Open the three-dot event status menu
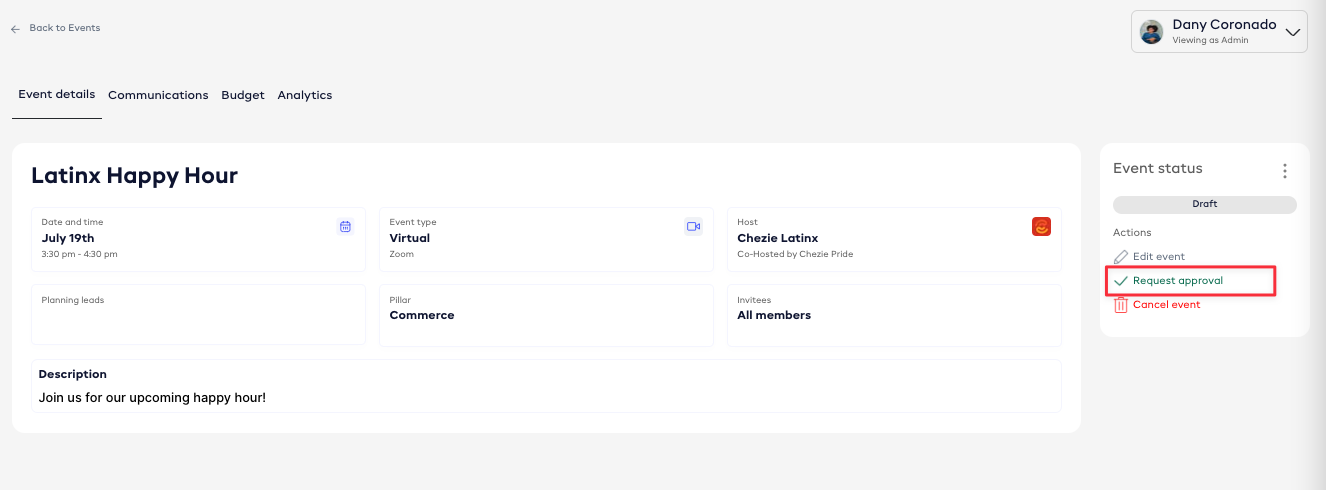1326x490 pixels. coord(1285,171)
